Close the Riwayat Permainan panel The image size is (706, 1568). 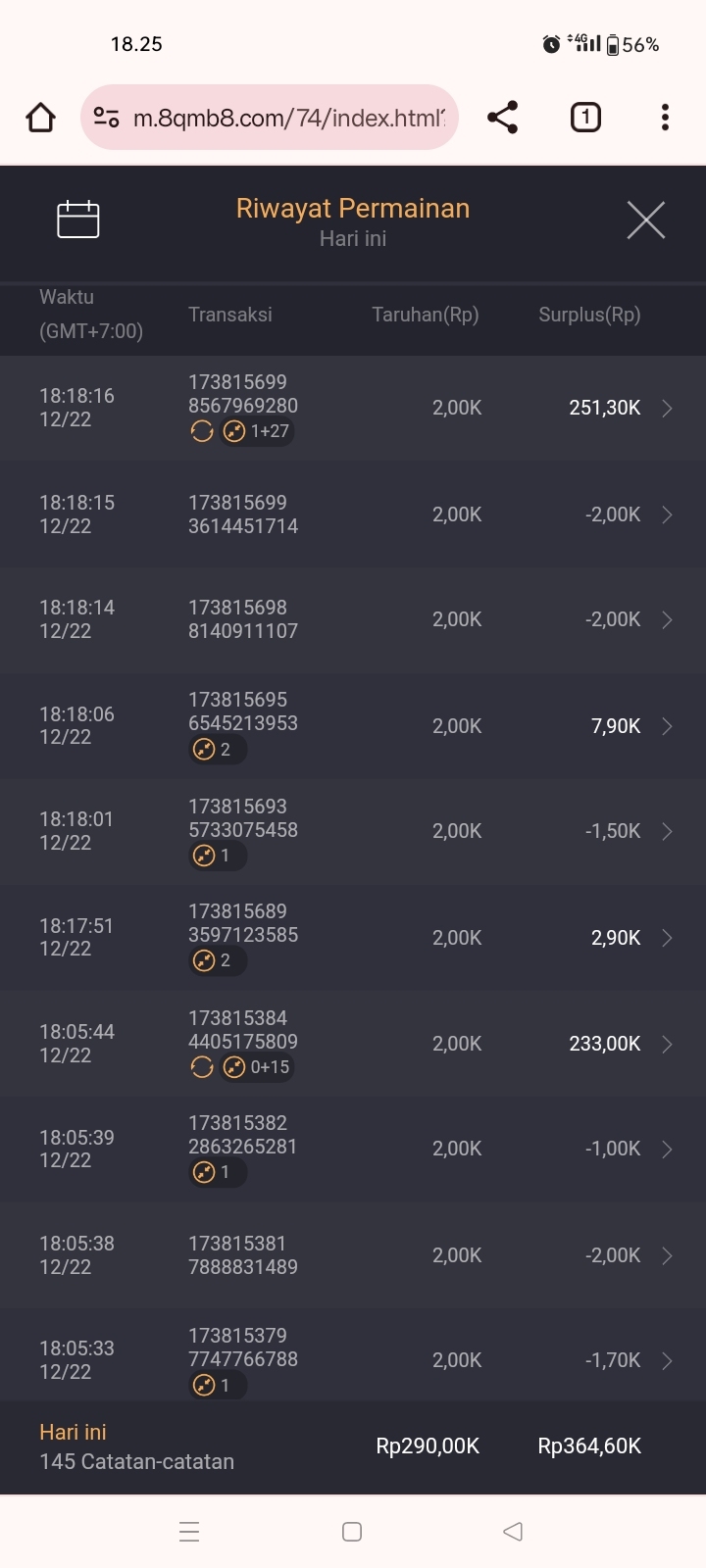tap(645, 220)
